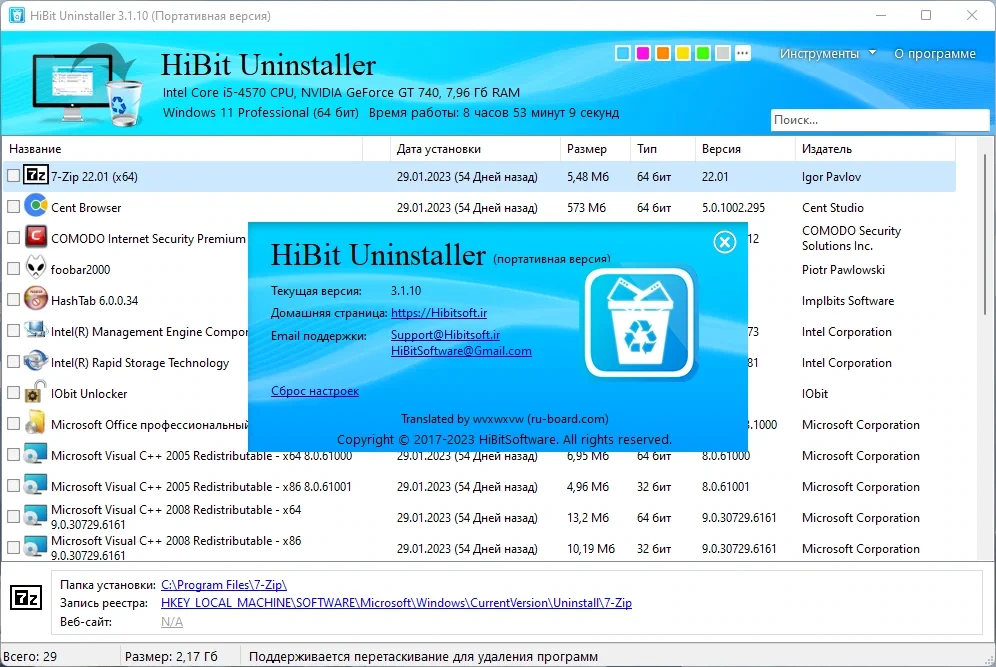
Task: Click the Visual C++ 2005 x64 icon
Action: [x=36, y=454]
